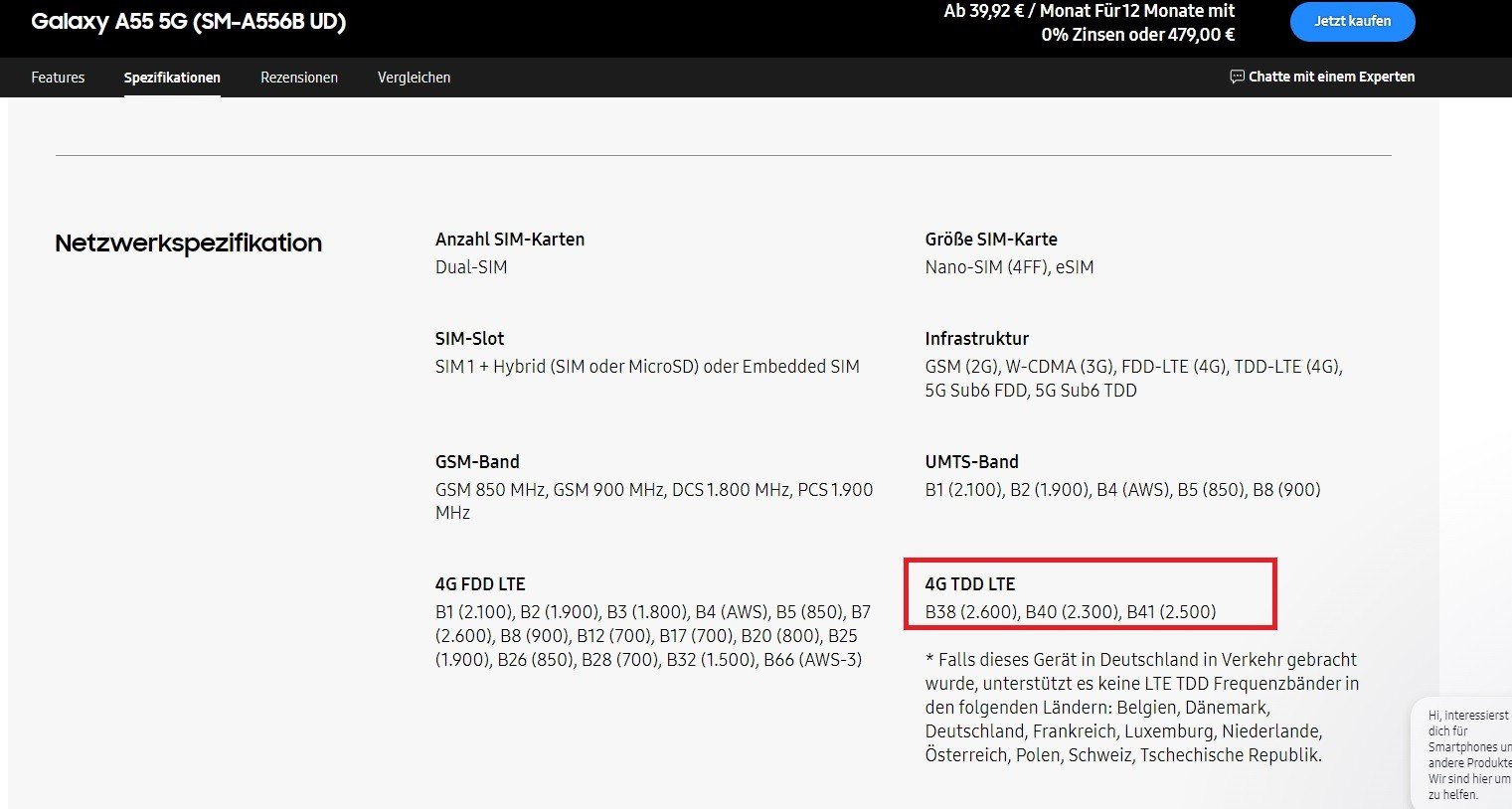The image size is (1512, 809).
Task: Click the UMTS-Band spec heading
Action: point(971,462)
